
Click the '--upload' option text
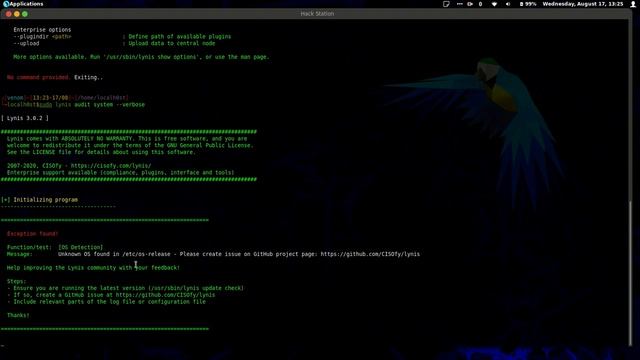(26, 43)
